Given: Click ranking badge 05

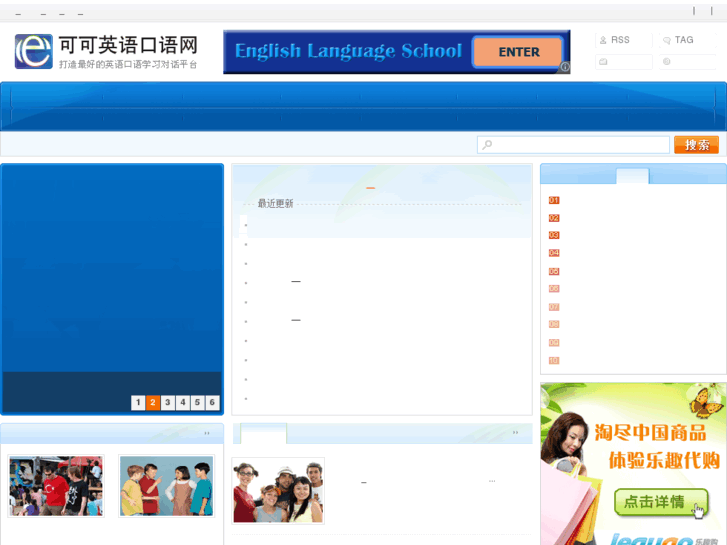Looking at the screenshot, I should coord(554,271).
